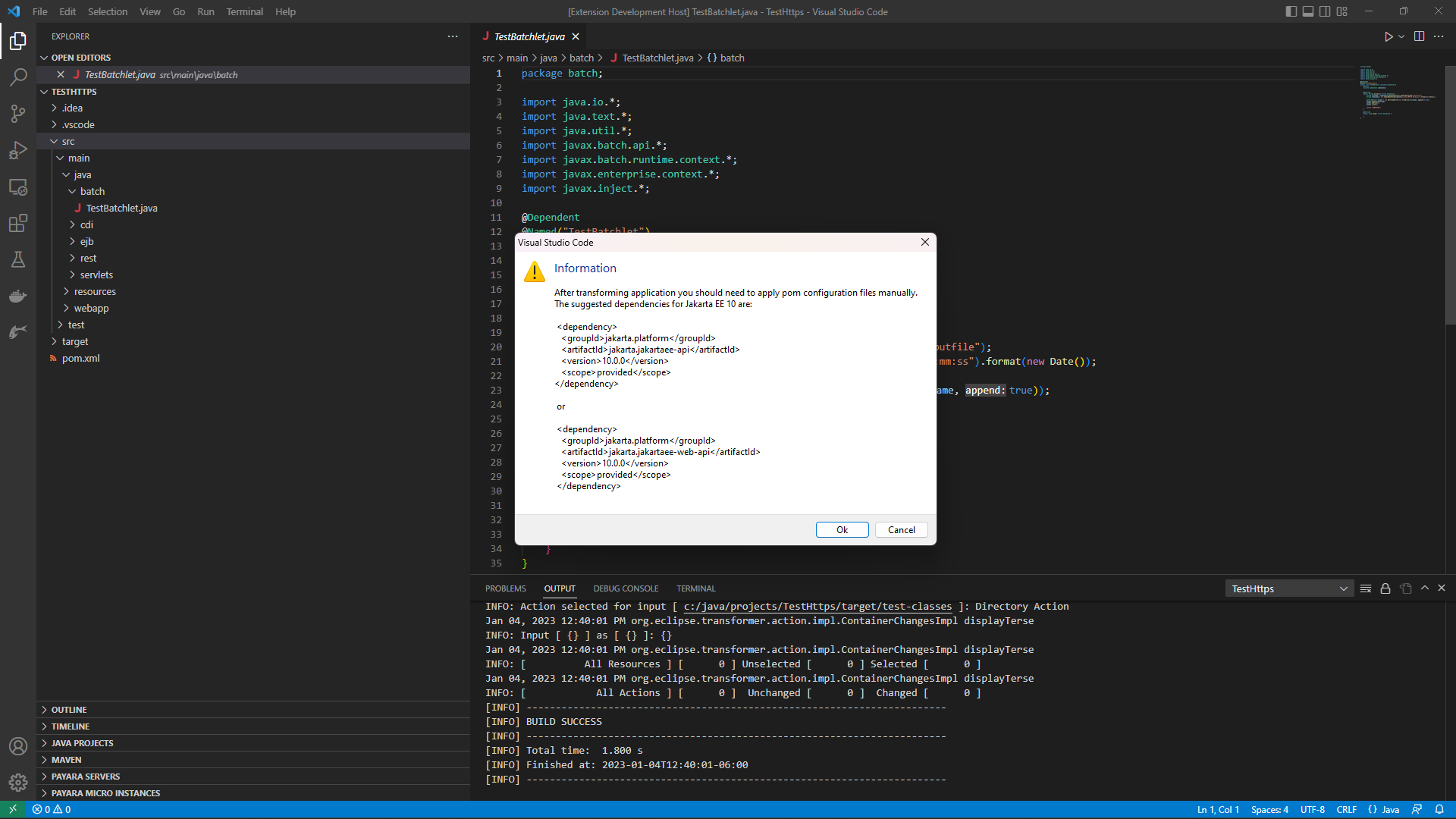Image resolution: width=1456 pixels, height=819 pixels.
Task: Click the Extensions icon in activity bar
Action: (18, 223)
